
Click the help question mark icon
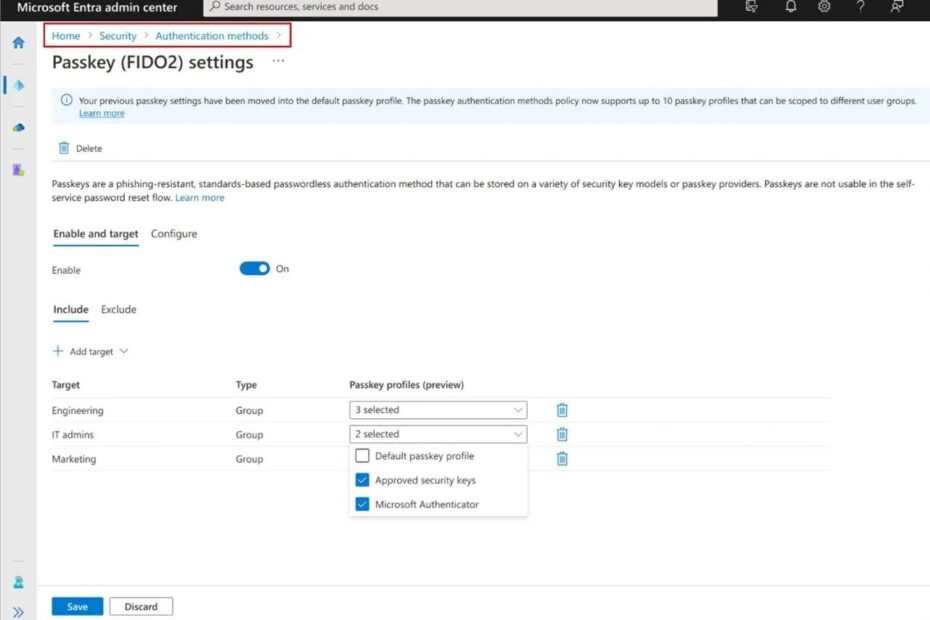pos(860,7)
